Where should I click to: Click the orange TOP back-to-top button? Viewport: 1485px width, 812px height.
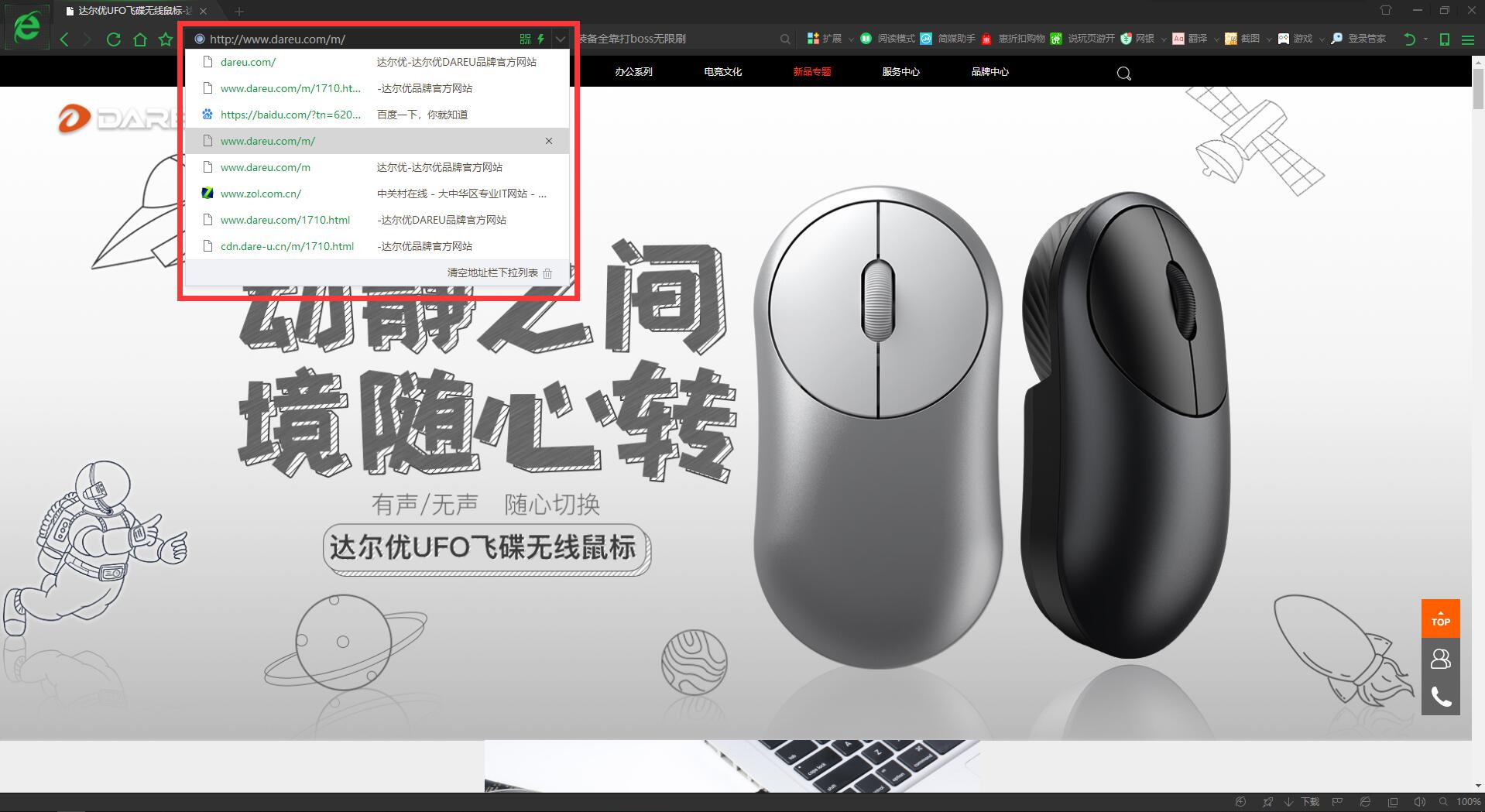[1440, 618]
